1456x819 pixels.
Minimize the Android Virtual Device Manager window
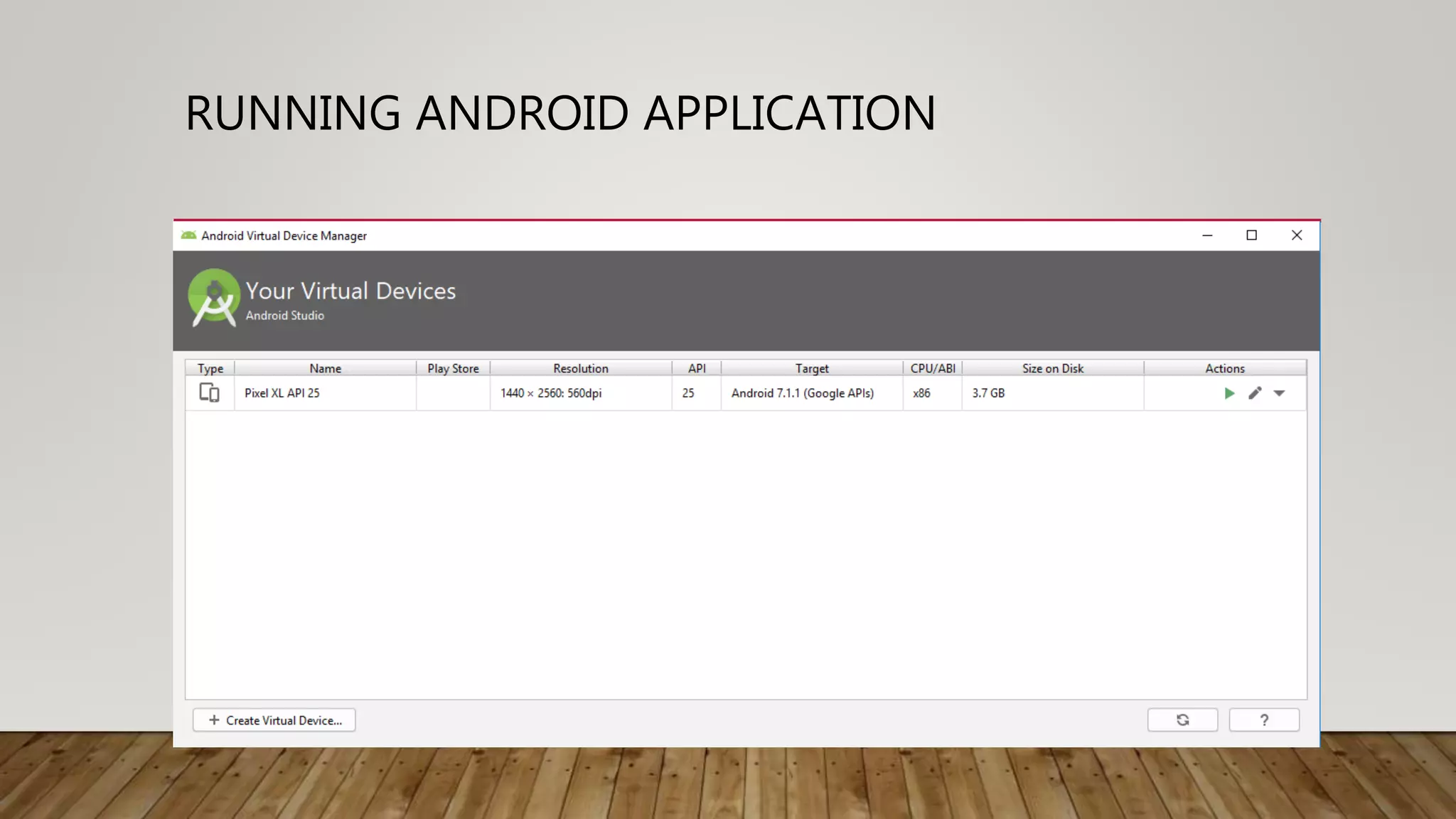pos(1207,235)
